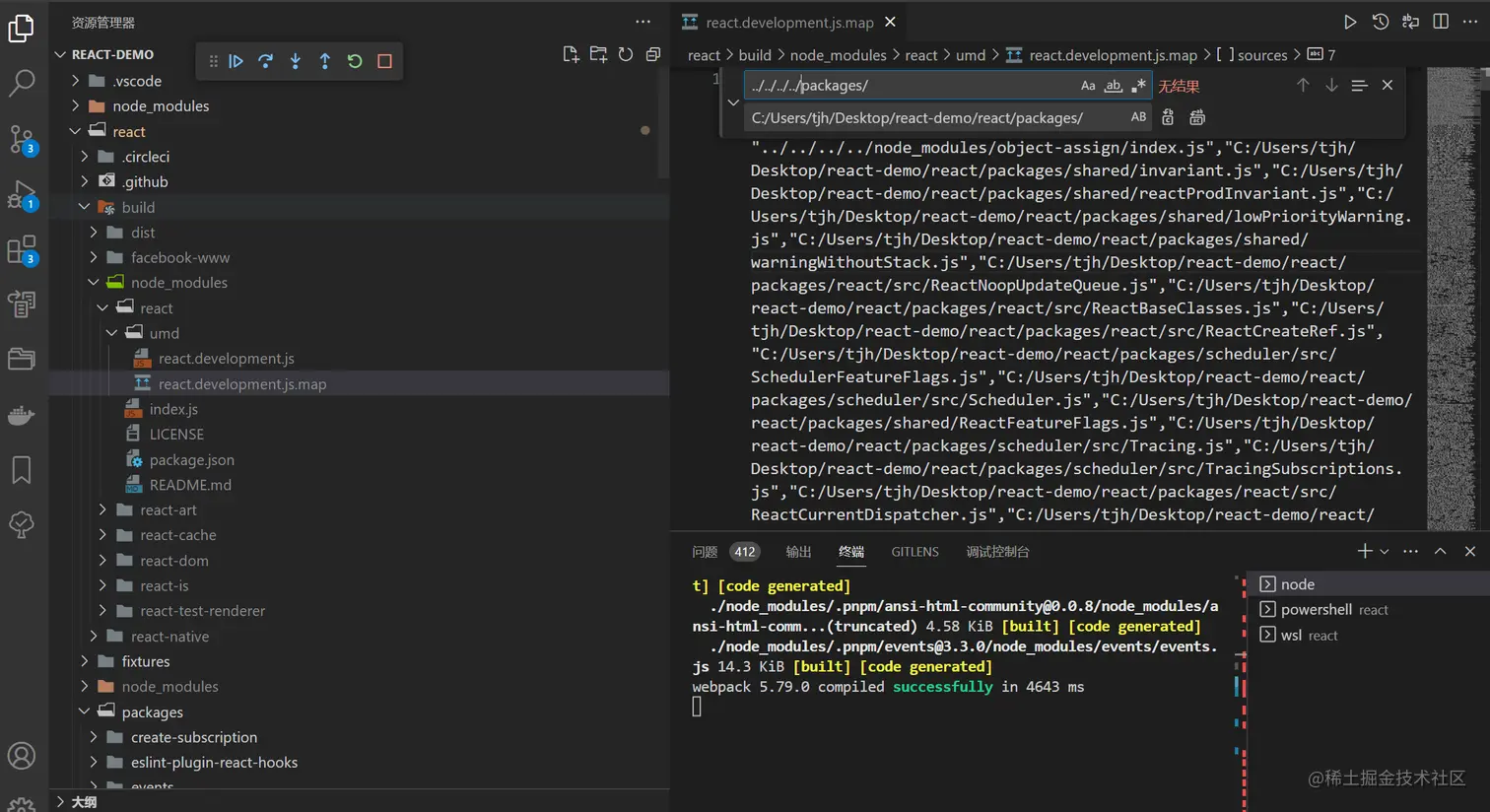Open the Search view in activity bar
1490x812 pixels.
pyautogui.click(x=21, y=84)
